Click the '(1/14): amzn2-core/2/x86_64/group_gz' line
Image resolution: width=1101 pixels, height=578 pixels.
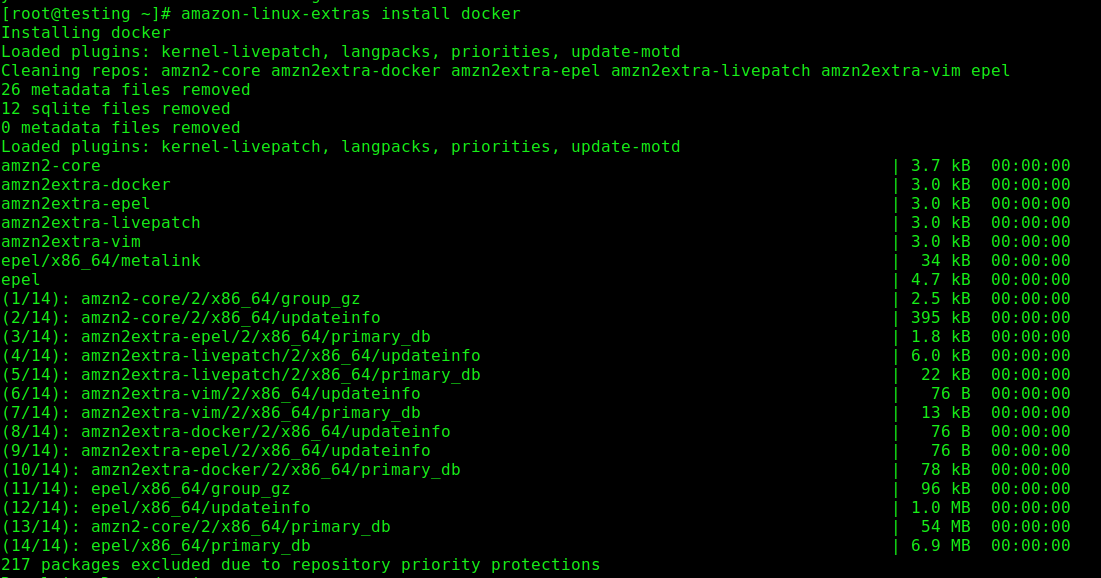pyautogui.click(x=181, y=299)
